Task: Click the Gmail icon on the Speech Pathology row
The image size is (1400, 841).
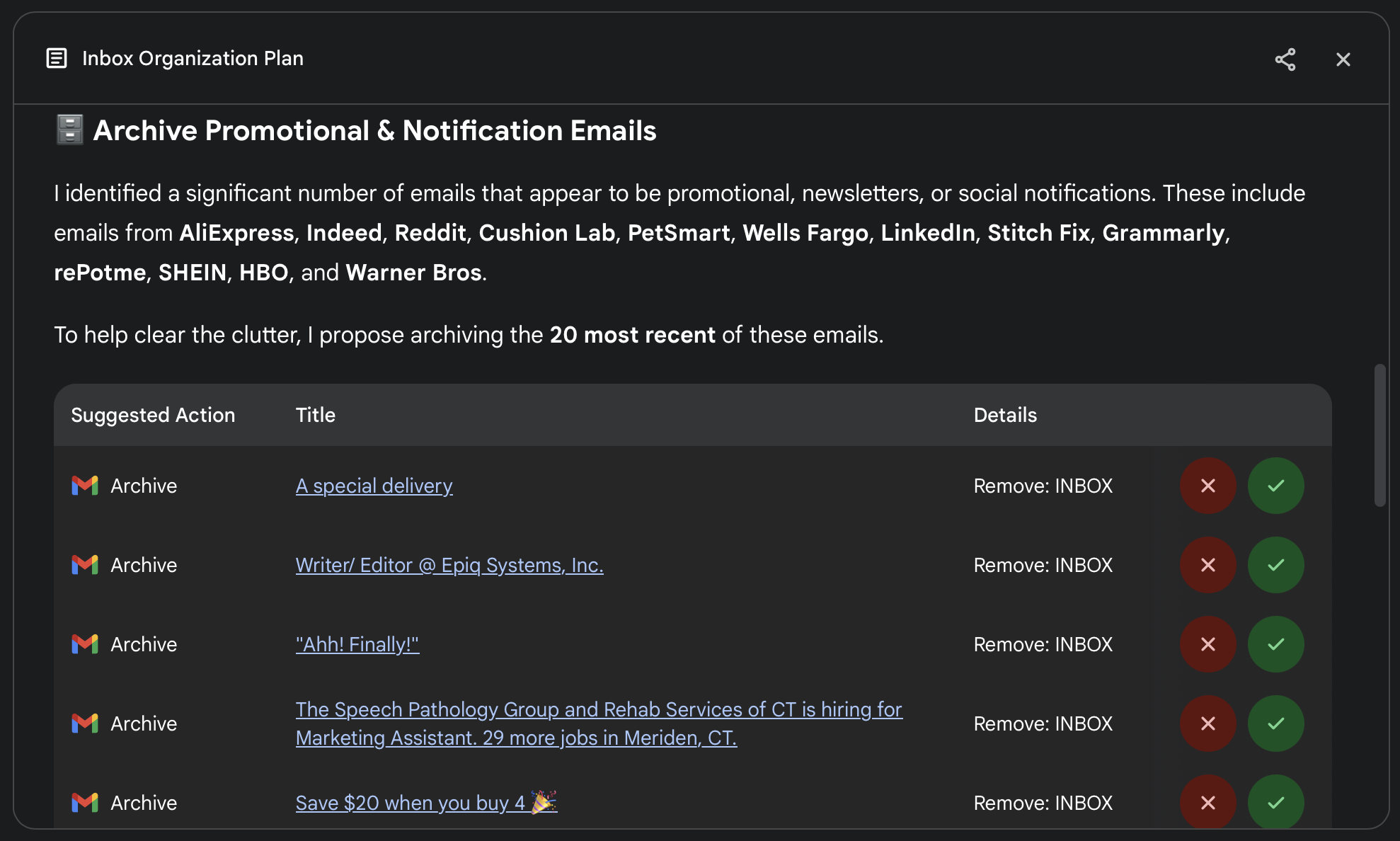Action: point(84,723)
